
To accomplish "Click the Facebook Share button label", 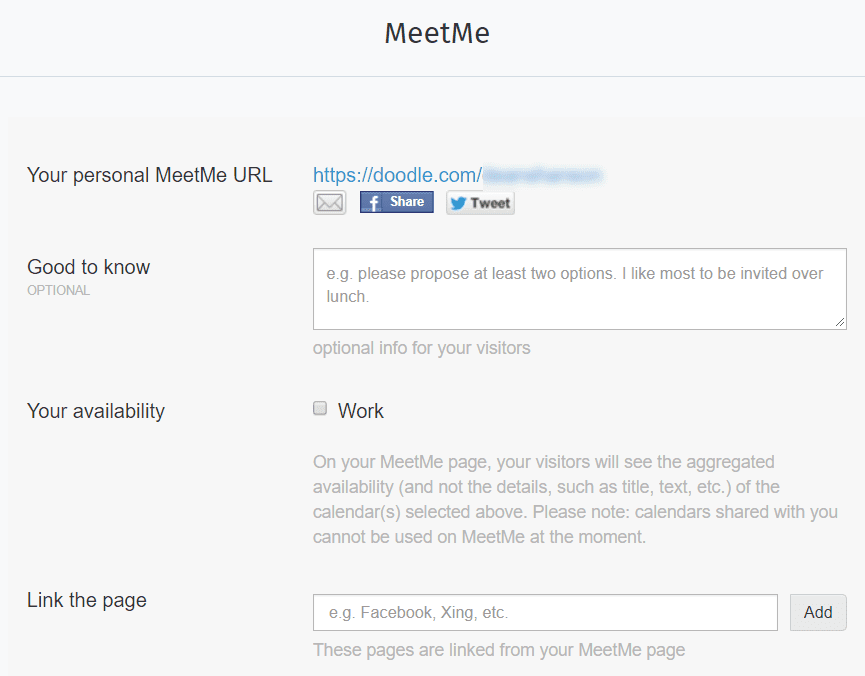I will (407, 202).
